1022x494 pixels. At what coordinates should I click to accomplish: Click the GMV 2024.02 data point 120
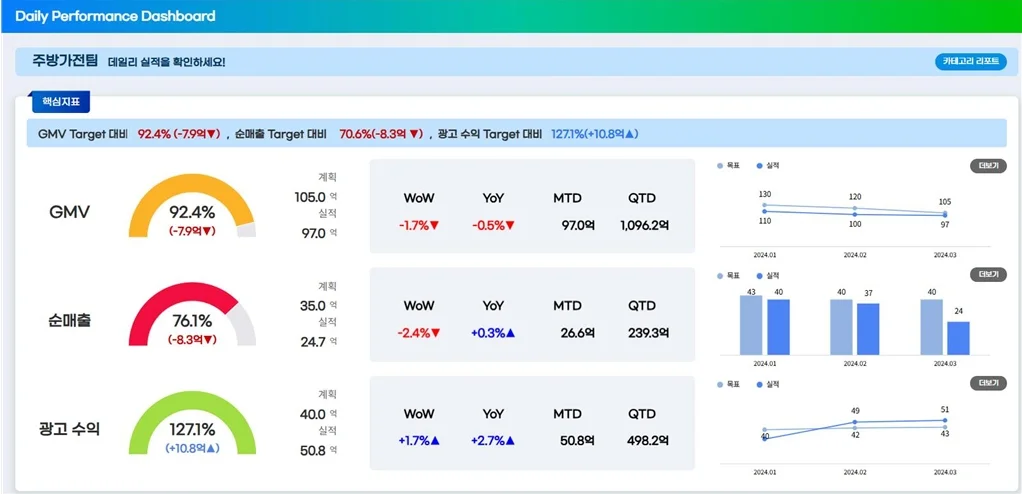pos(855,207)
